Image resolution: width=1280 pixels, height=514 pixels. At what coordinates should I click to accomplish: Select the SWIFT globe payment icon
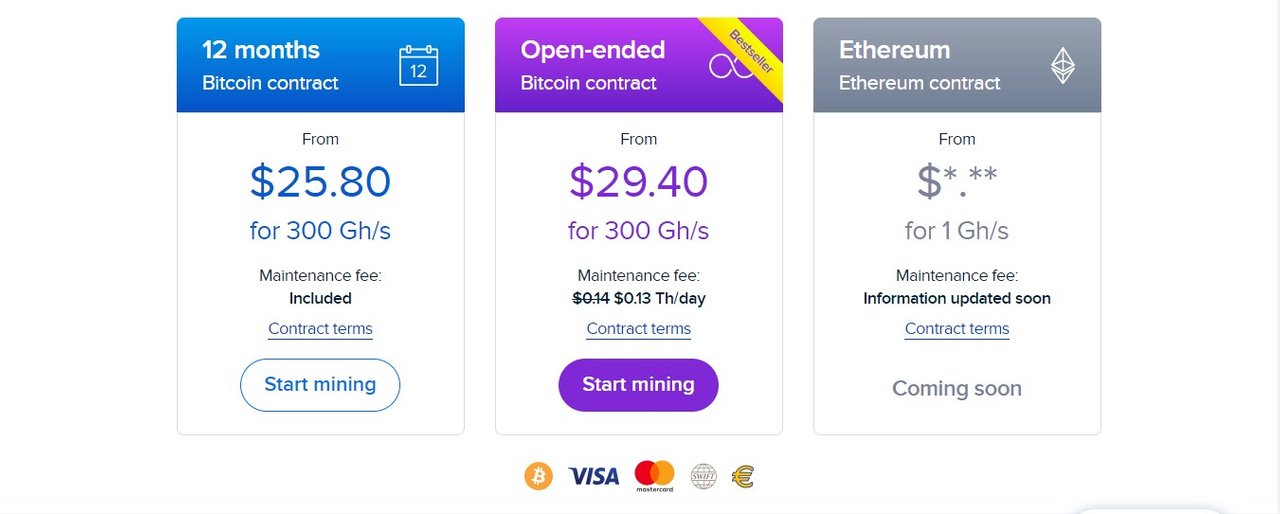[704, 476]
